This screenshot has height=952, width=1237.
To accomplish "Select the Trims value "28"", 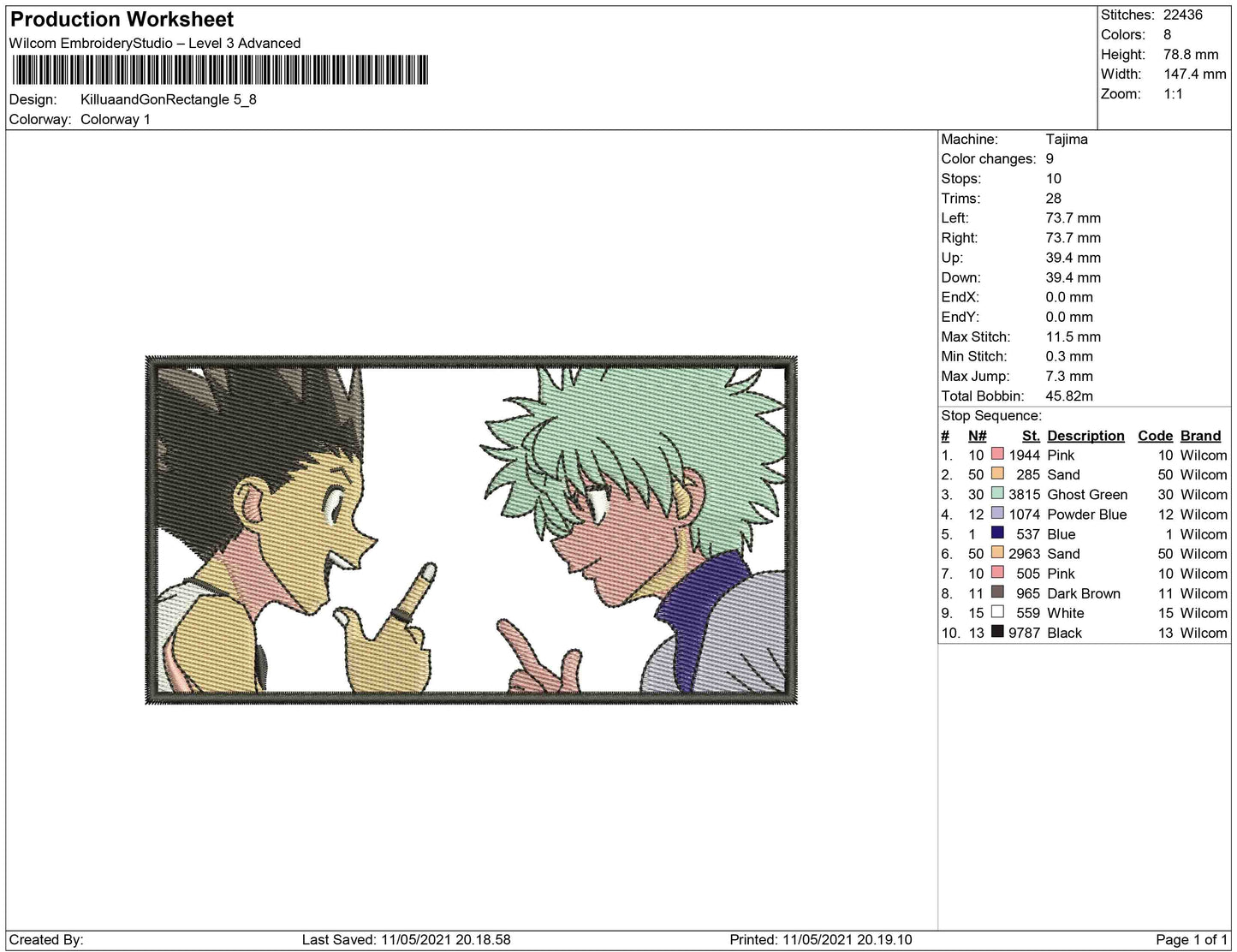I will (1054, 198).
